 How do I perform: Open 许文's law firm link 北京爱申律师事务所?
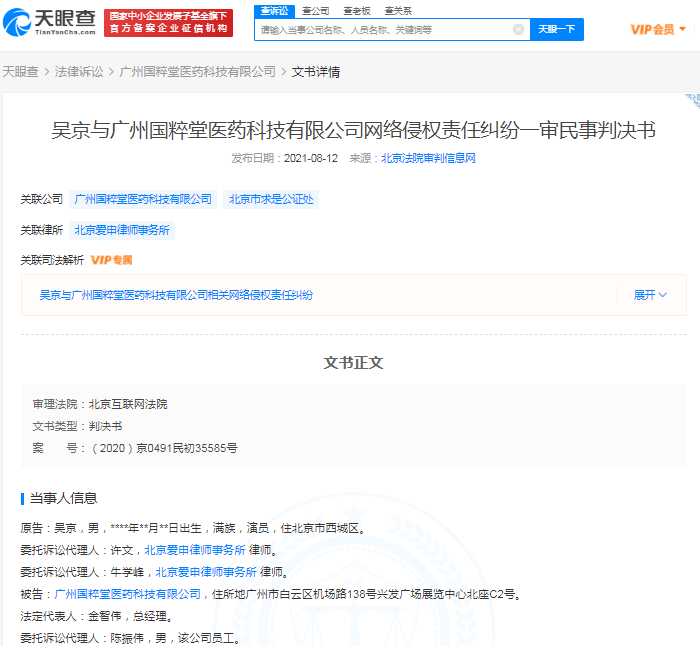(x=195, y=550)
